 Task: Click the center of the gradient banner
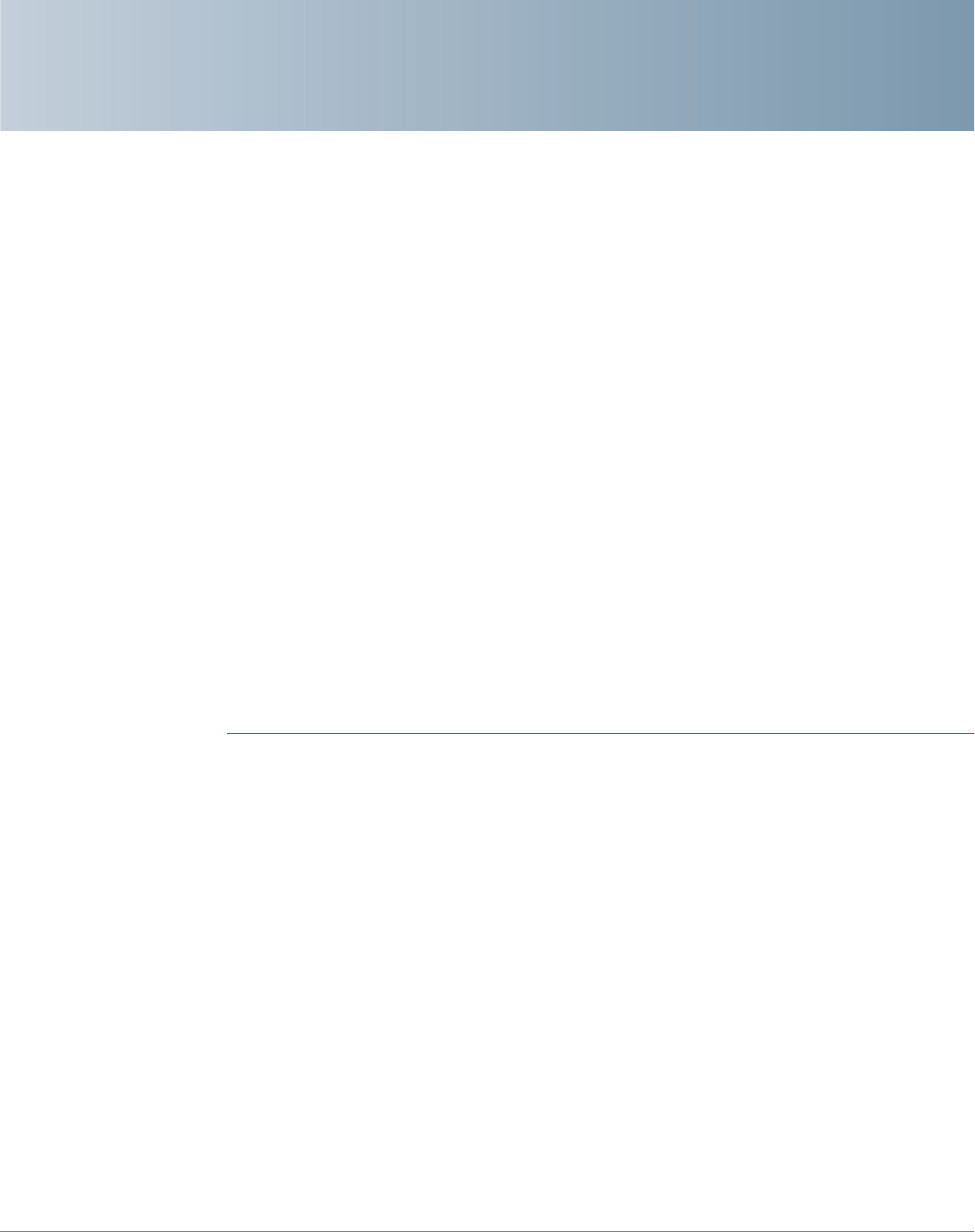pyautogui.click(x=487, y=65)
